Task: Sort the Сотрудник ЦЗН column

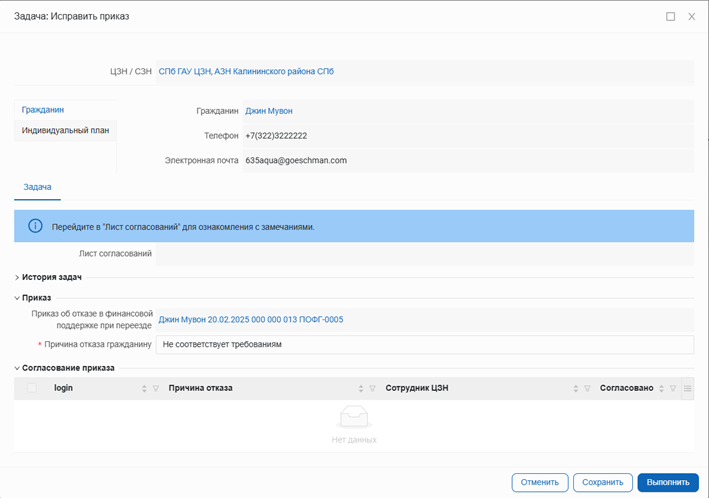Action: click(x=577, y=388)
